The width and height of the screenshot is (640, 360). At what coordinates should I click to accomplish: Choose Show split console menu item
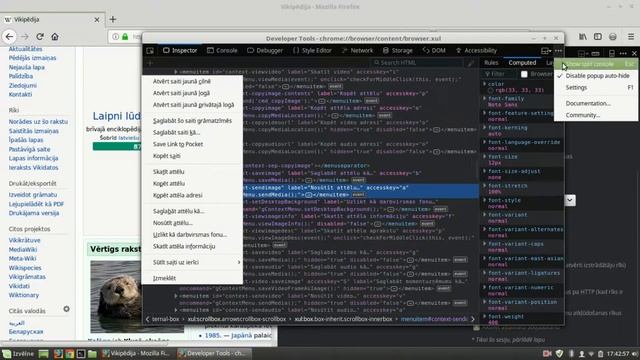(596, 64)
